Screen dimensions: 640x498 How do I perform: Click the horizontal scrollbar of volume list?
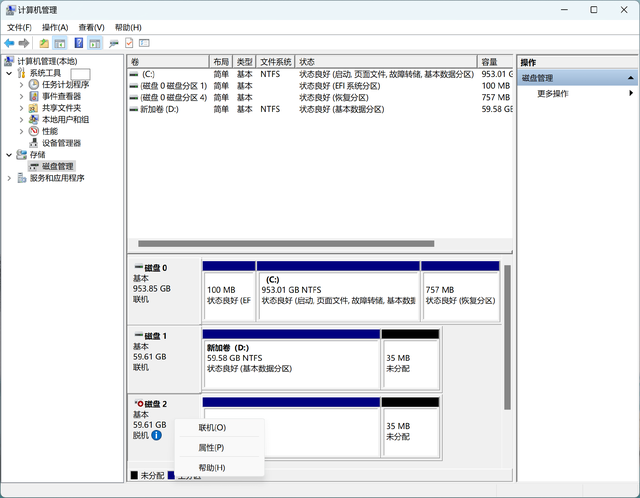[x=286, y=244]
